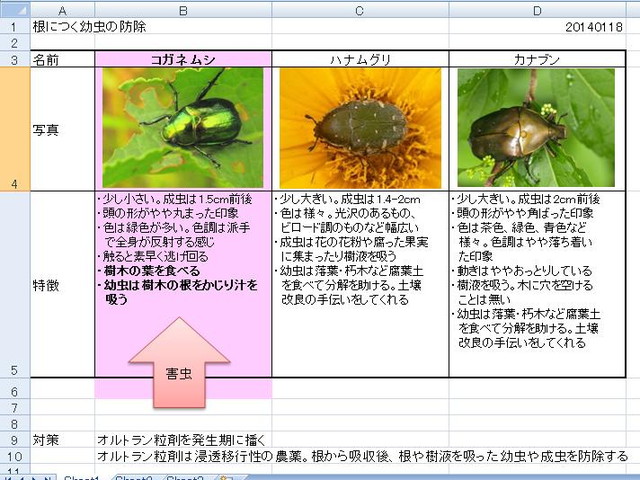Select row 5 header
640x480 pixels.
point(15,284)
